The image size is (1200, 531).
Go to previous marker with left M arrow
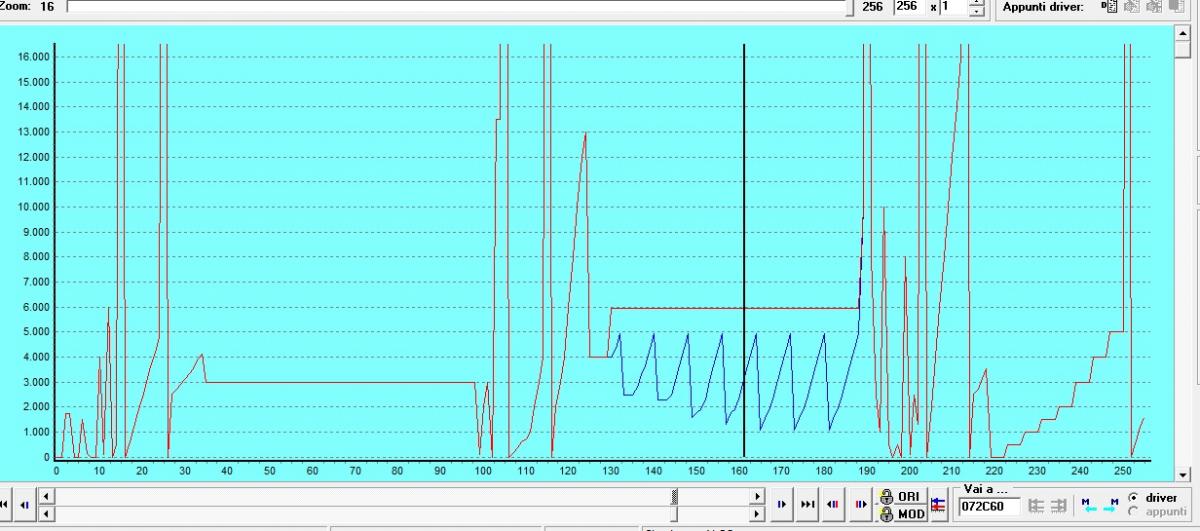(1086, 505)
